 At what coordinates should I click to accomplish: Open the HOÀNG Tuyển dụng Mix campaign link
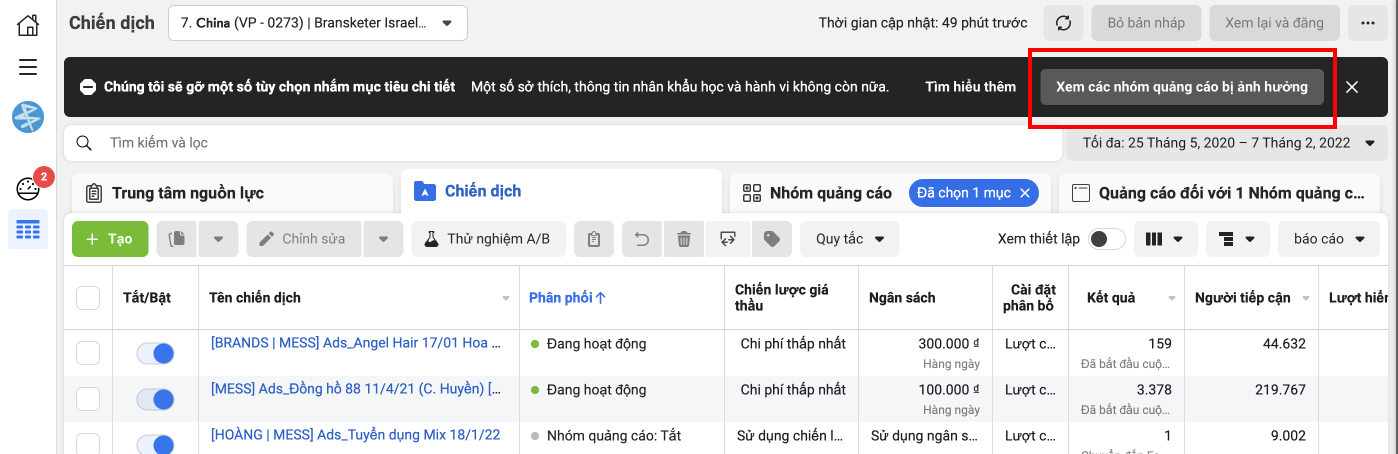pyautogui.click(x=356, y=435)
